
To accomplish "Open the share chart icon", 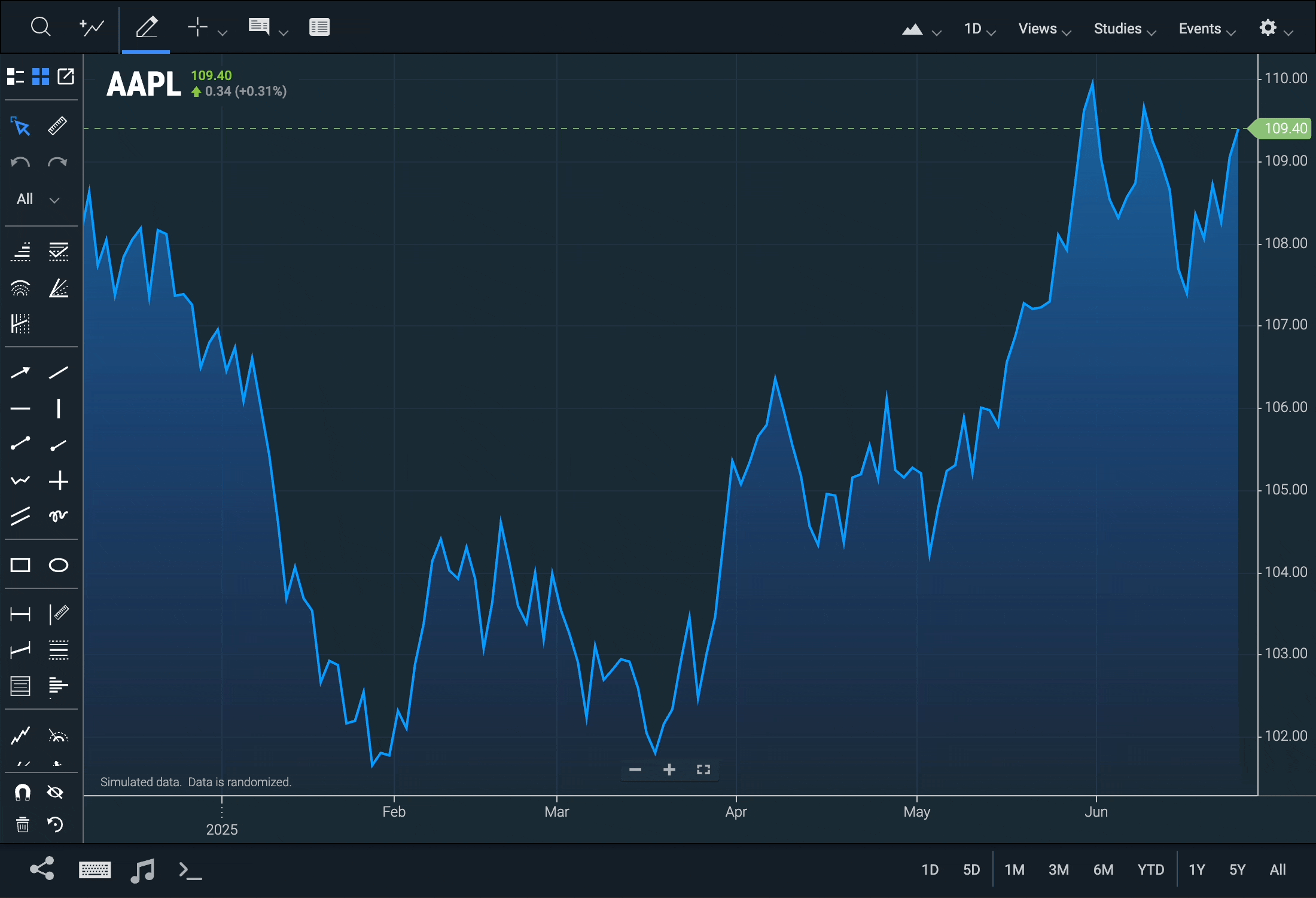I will 42,869.
